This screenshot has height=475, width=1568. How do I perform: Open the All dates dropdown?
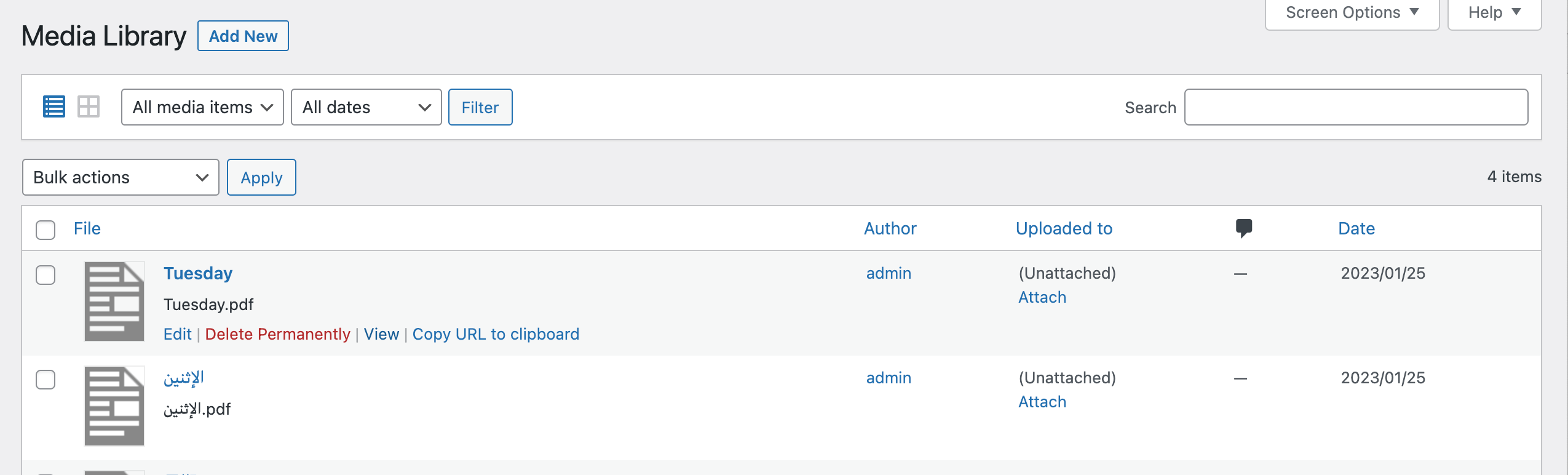point(366,107)
